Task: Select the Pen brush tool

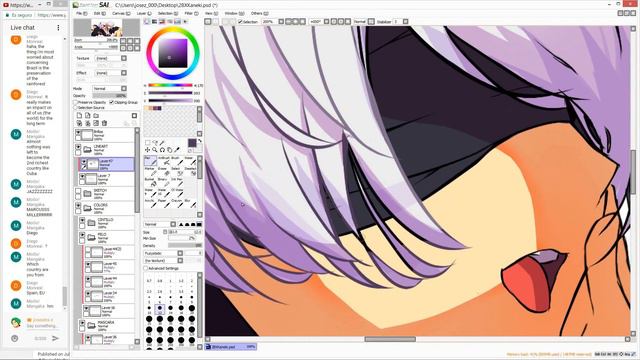Action: click(150, 161)
